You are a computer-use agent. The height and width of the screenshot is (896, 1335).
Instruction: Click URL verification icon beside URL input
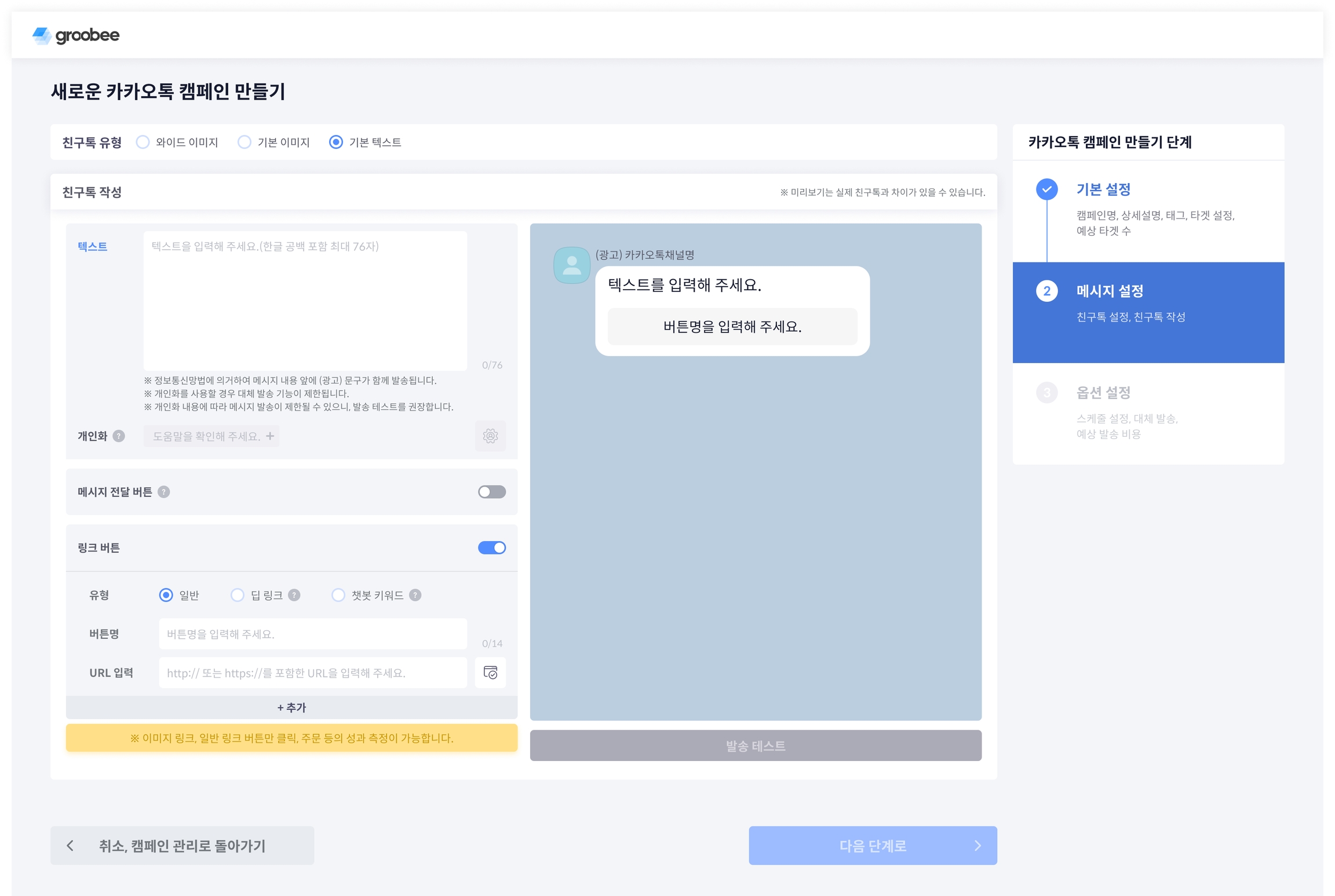[x=490, y=672]
